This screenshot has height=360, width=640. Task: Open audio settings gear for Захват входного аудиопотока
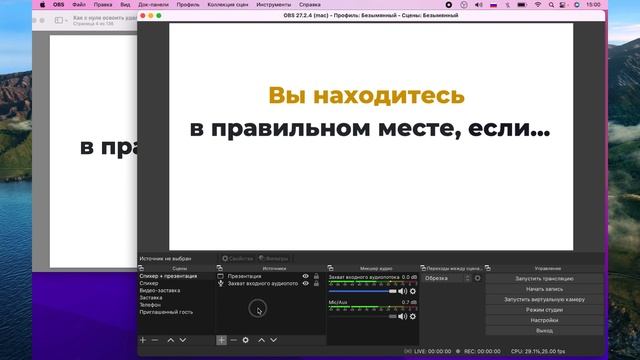tap(413, 291)
